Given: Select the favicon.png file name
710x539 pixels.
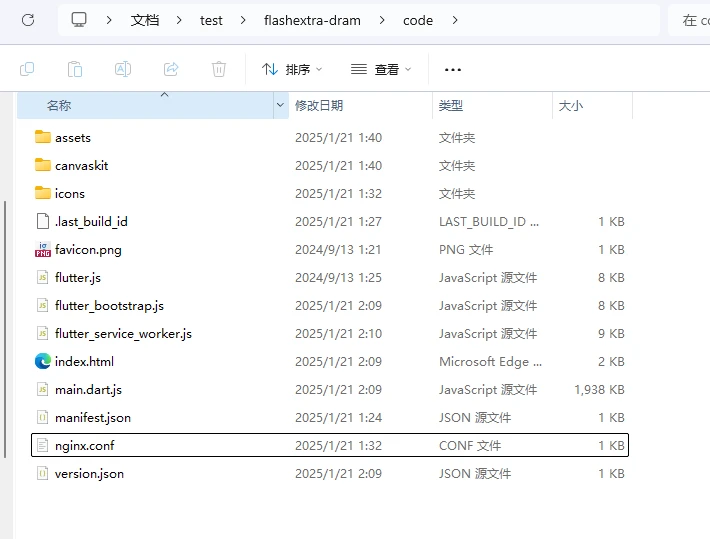Looking at the screenshot, I should [x=88, y=250].
